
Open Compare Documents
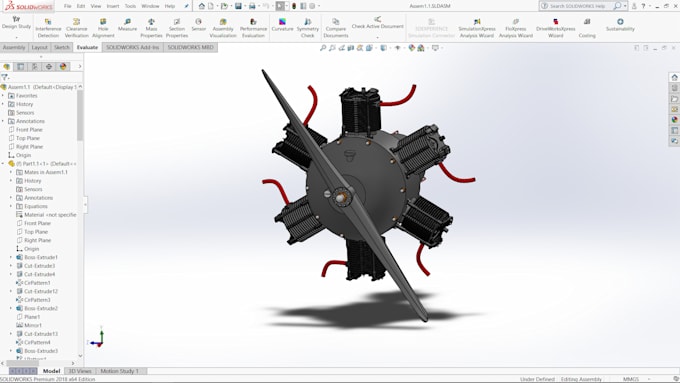336,28
